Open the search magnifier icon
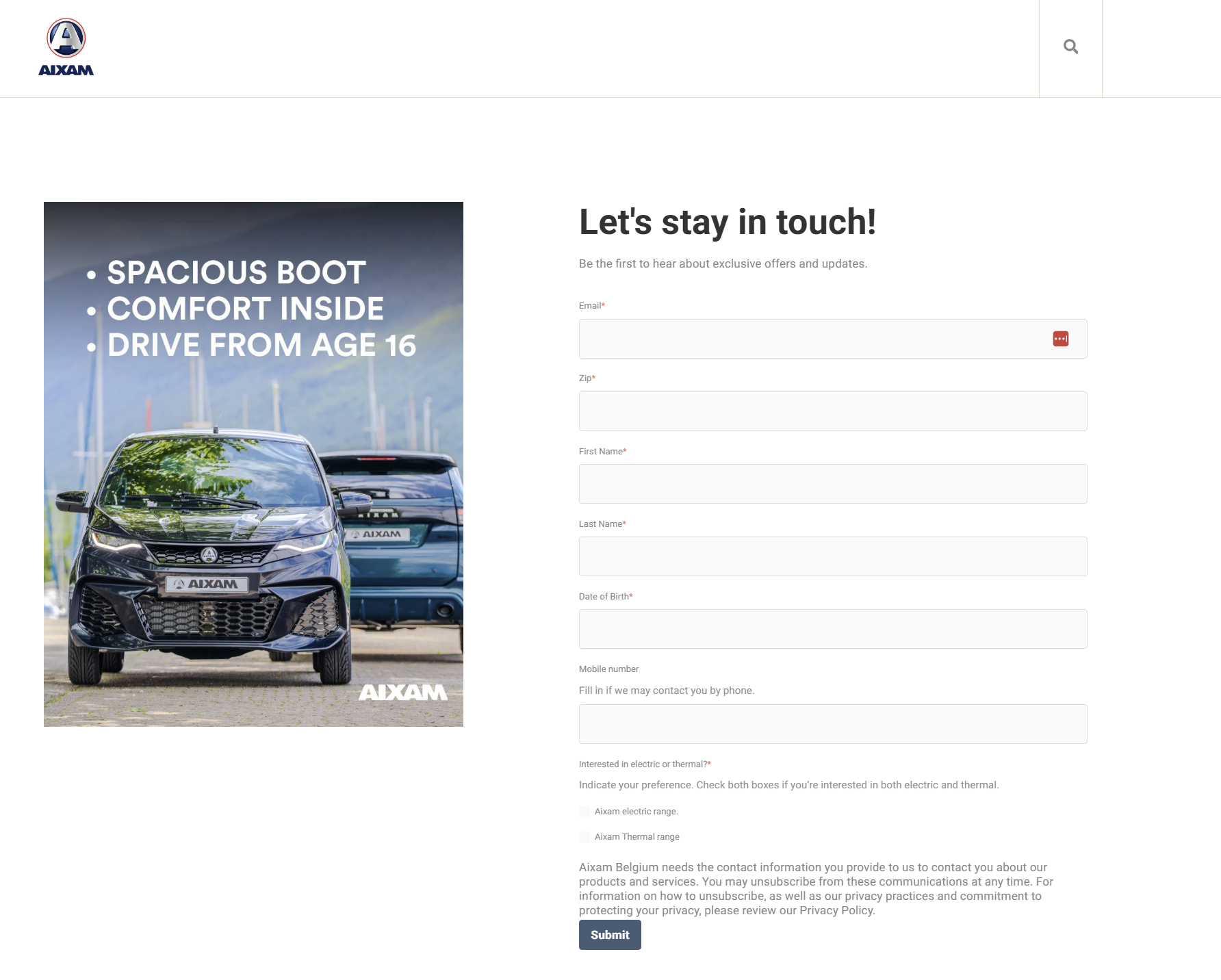1221x980 pixels. (1070, 47)
